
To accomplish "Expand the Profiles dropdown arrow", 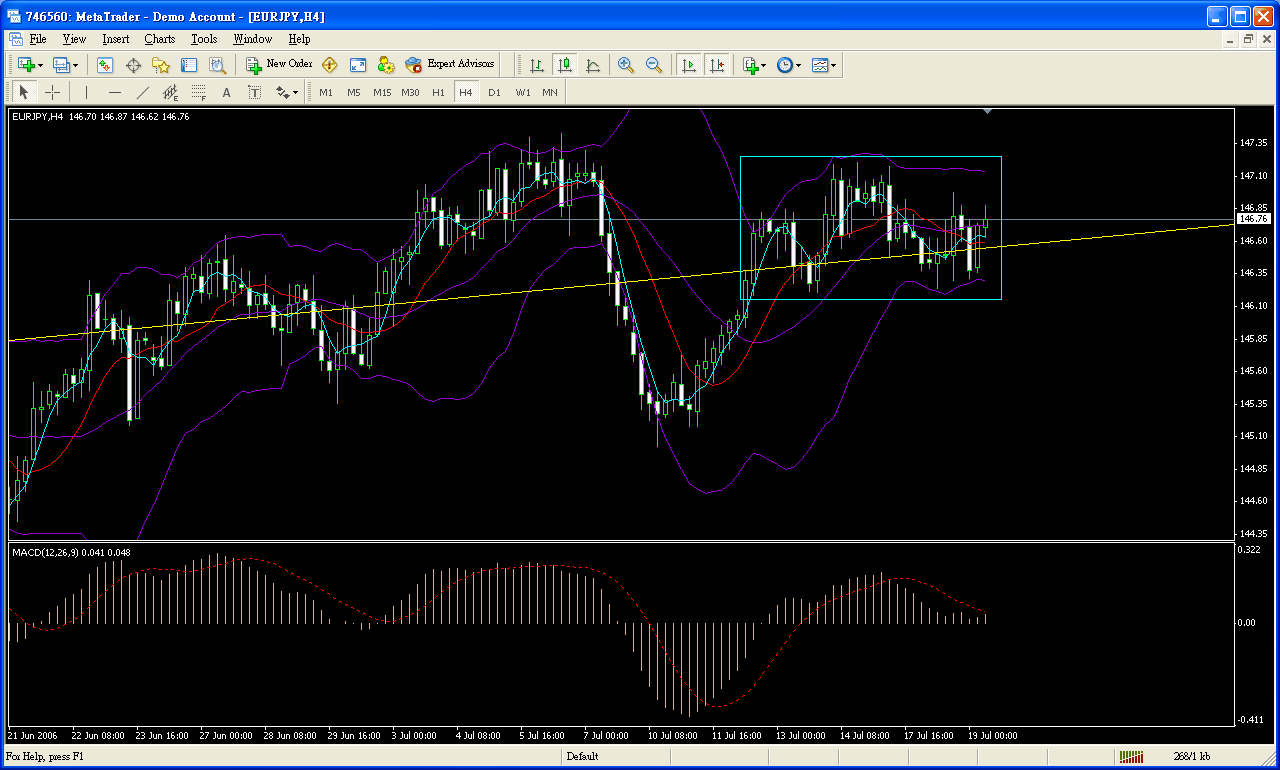I will click(75, 65).
